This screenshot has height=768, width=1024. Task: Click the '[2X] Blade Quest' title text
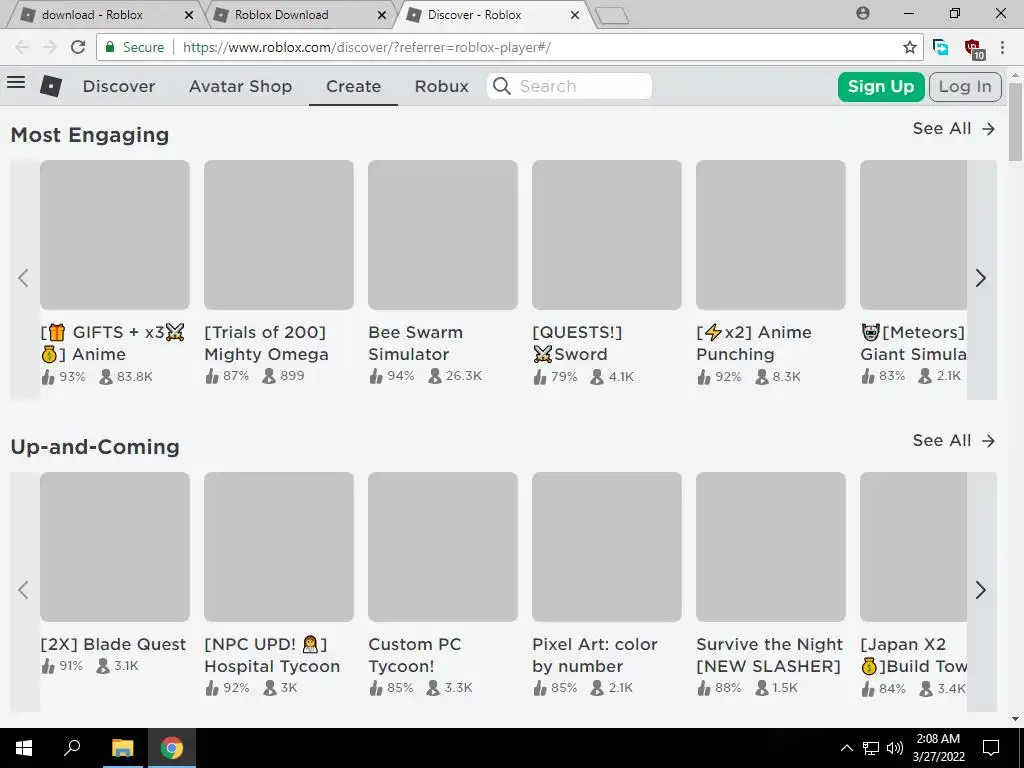114,645
